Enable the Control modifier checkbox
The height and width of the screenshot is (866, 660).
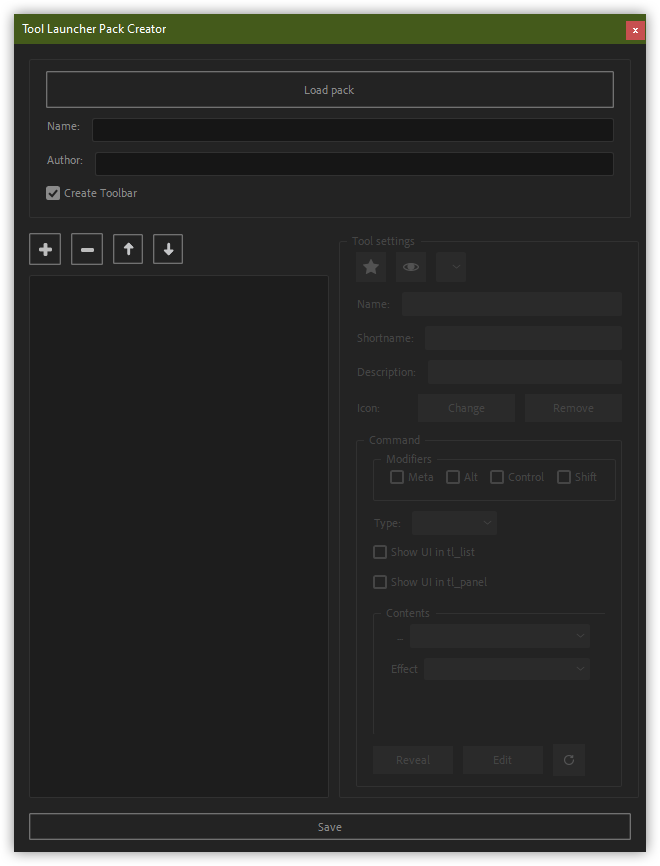pos(497,477)
